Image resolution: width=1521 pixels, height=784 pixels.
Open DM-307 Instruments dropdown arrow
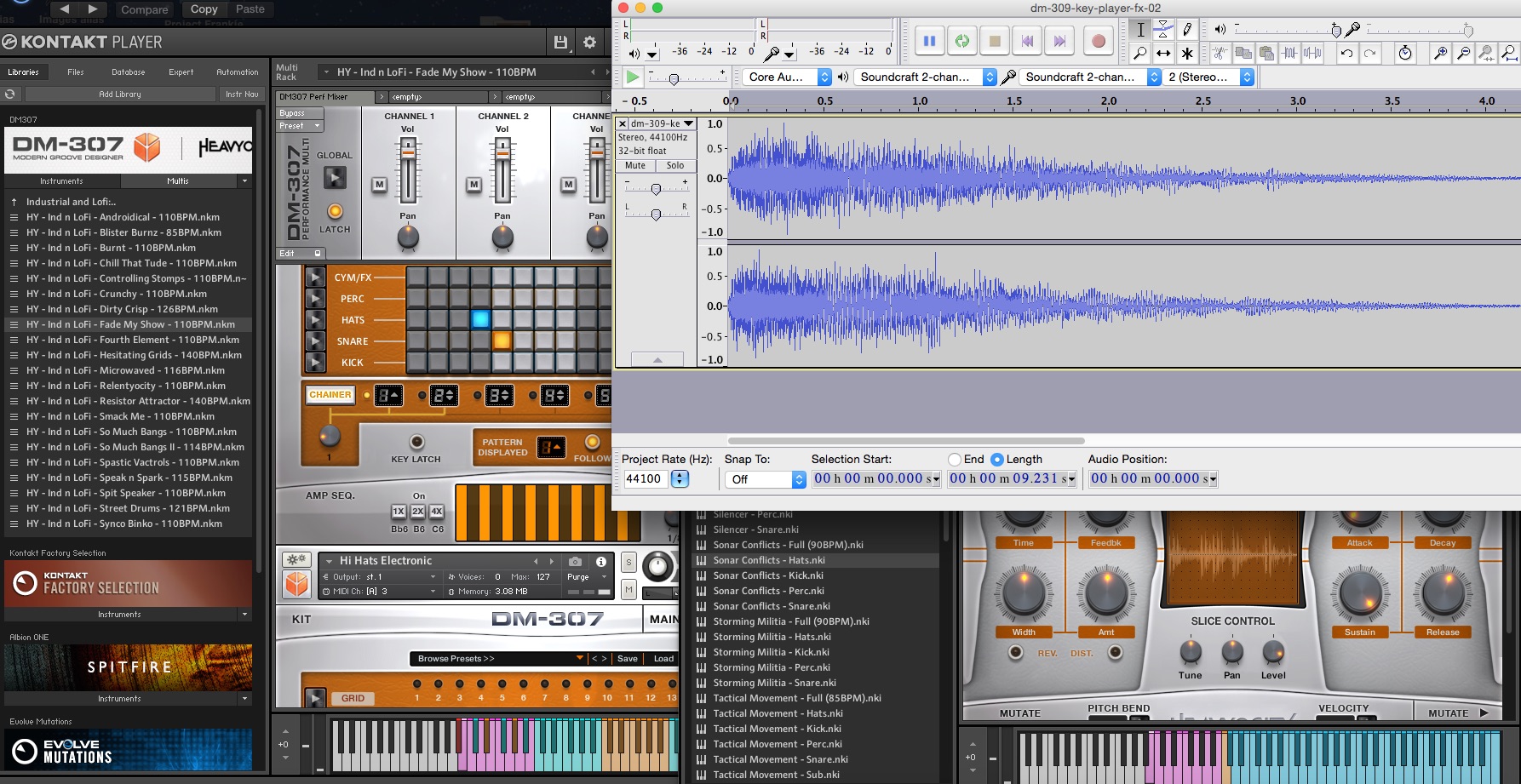pos(244,180)
